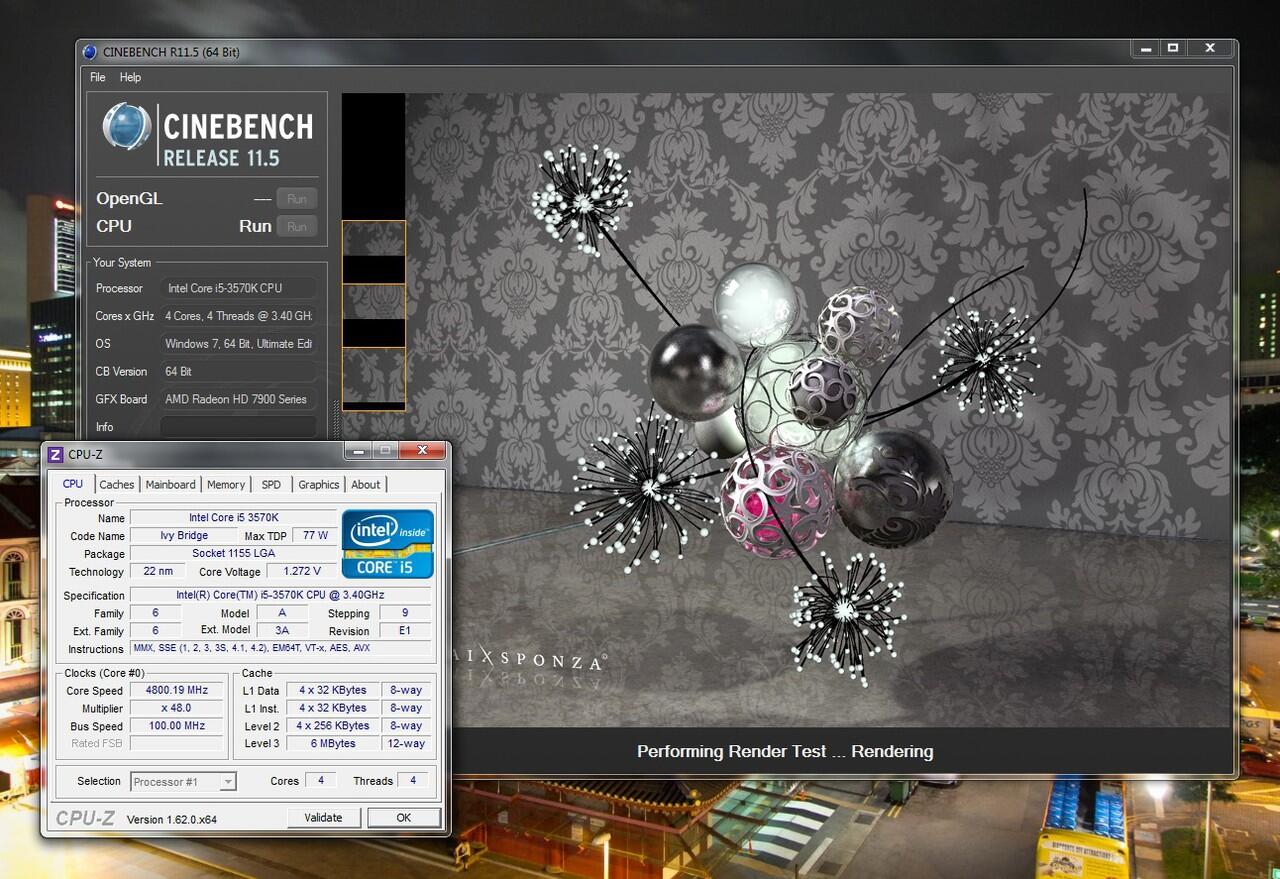This screenshot has height=879, width=1280.
Task: Click the second highlighted render tile thumbnail
Action: pos(374,316)
